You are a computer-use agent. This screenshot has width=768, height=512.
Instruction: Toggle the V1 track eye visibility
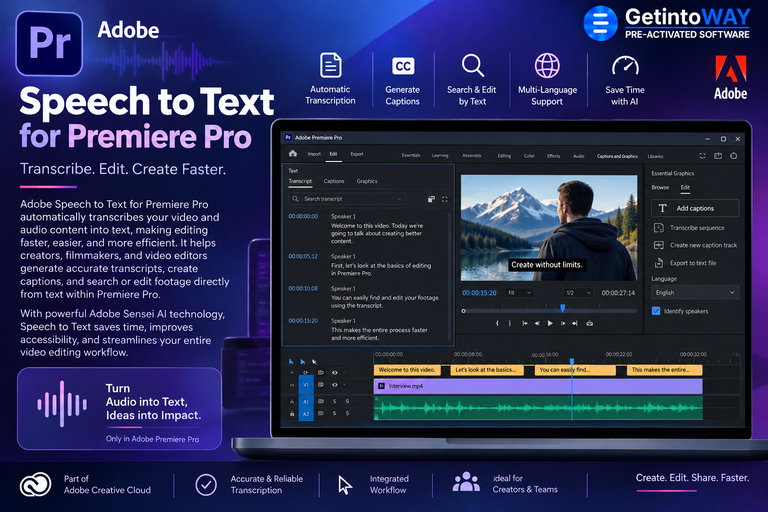coord(335,385)
